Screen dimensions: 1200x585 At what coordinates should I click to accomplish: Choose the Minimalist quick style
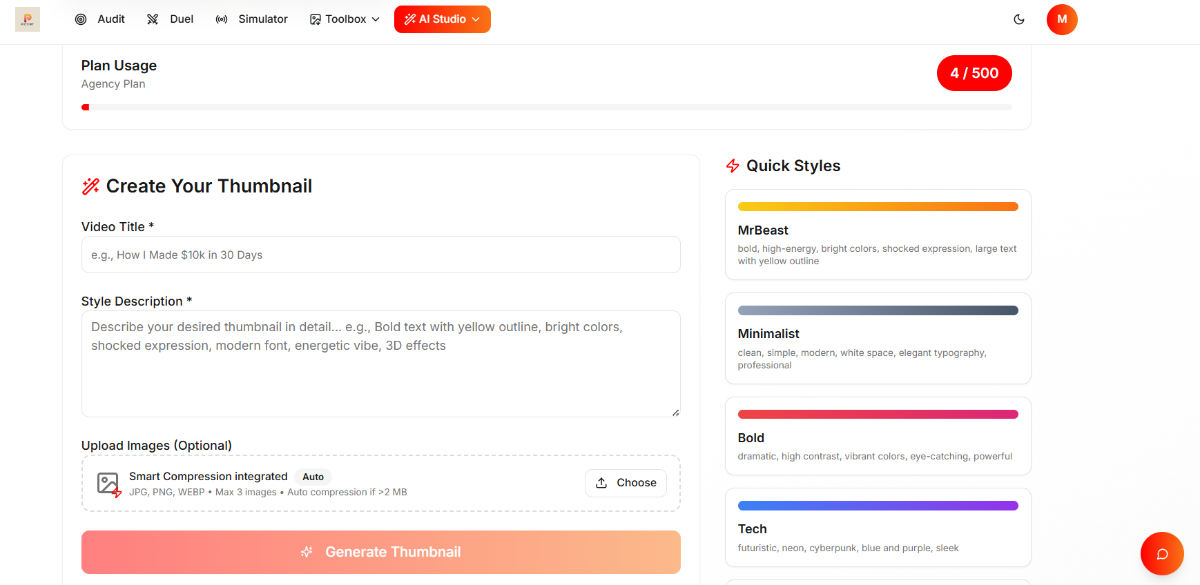tap(877, 338)
